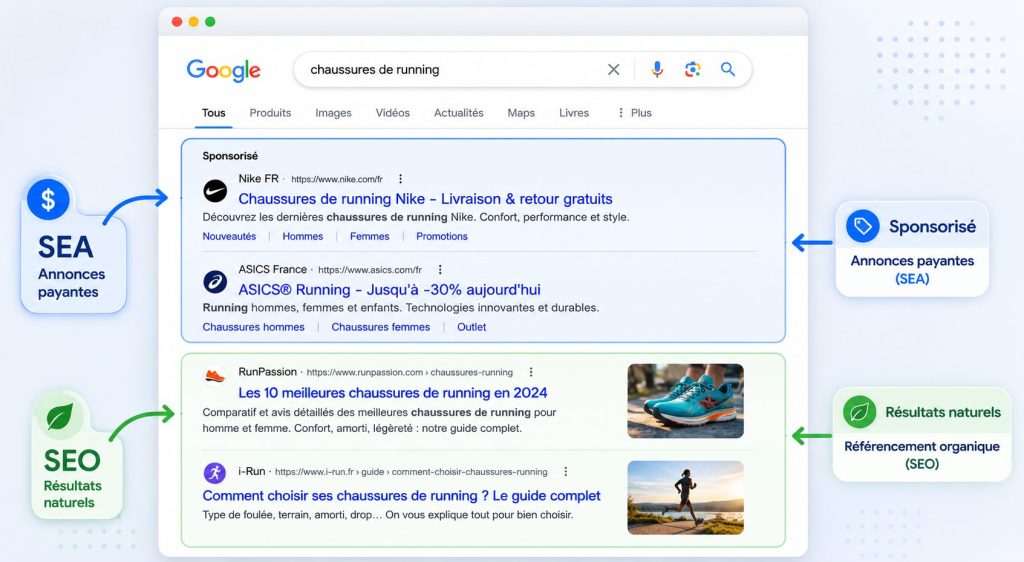Click the Sponsorisé label above ads
This screenshot has height=562, width=1024.
tap(230, 156)
